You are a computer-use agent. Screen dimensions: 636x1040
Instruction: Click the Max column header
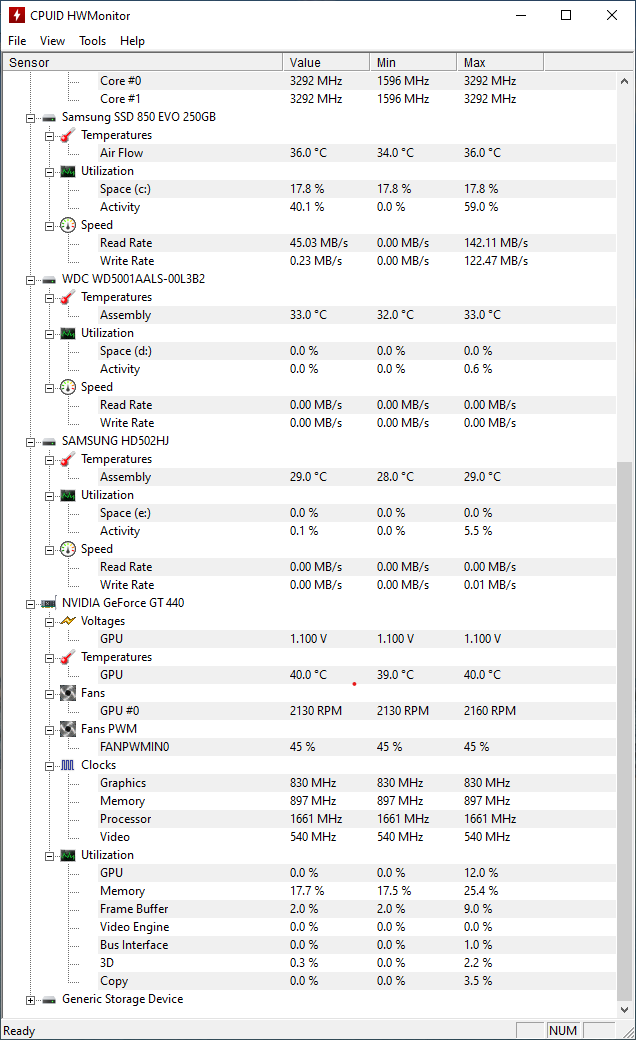(x=499, y=61)
